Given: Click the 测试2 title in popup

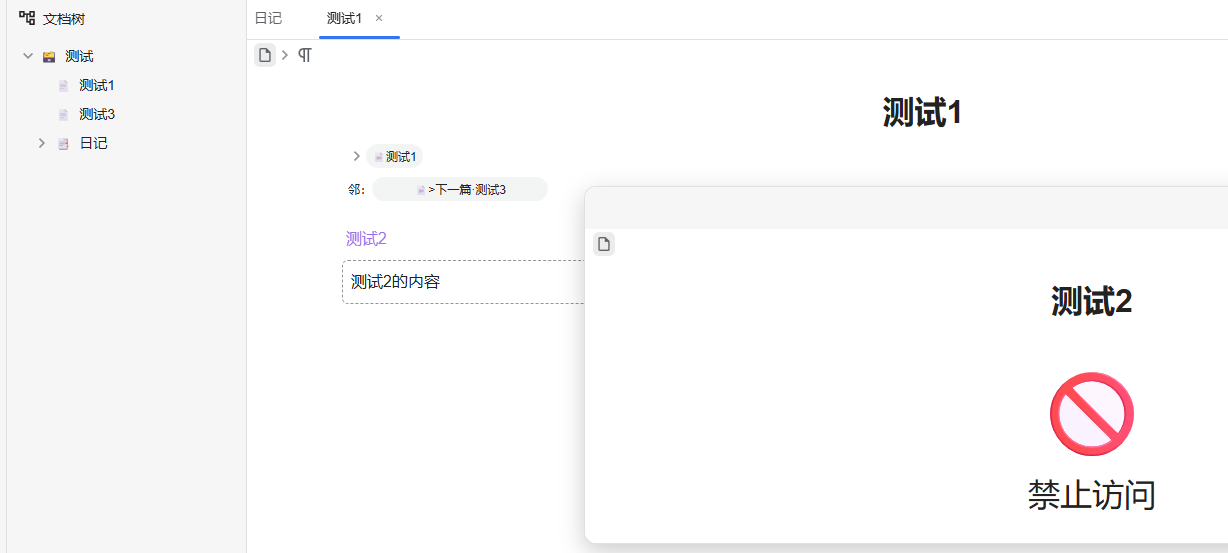Looking at the screenshot, I should click(1091, 301).
